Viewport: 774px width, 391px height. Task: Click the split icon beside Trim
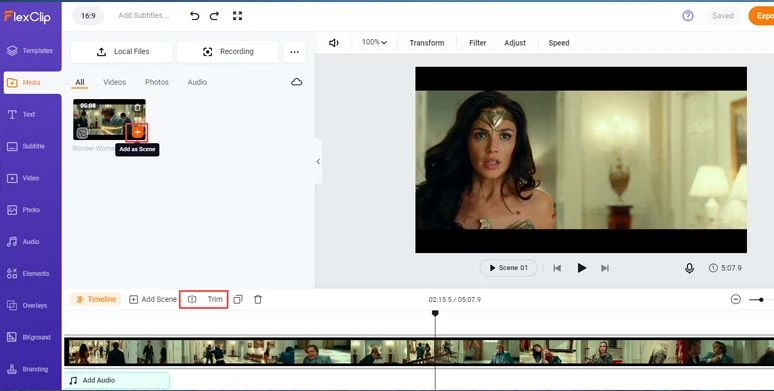point(192,299)
